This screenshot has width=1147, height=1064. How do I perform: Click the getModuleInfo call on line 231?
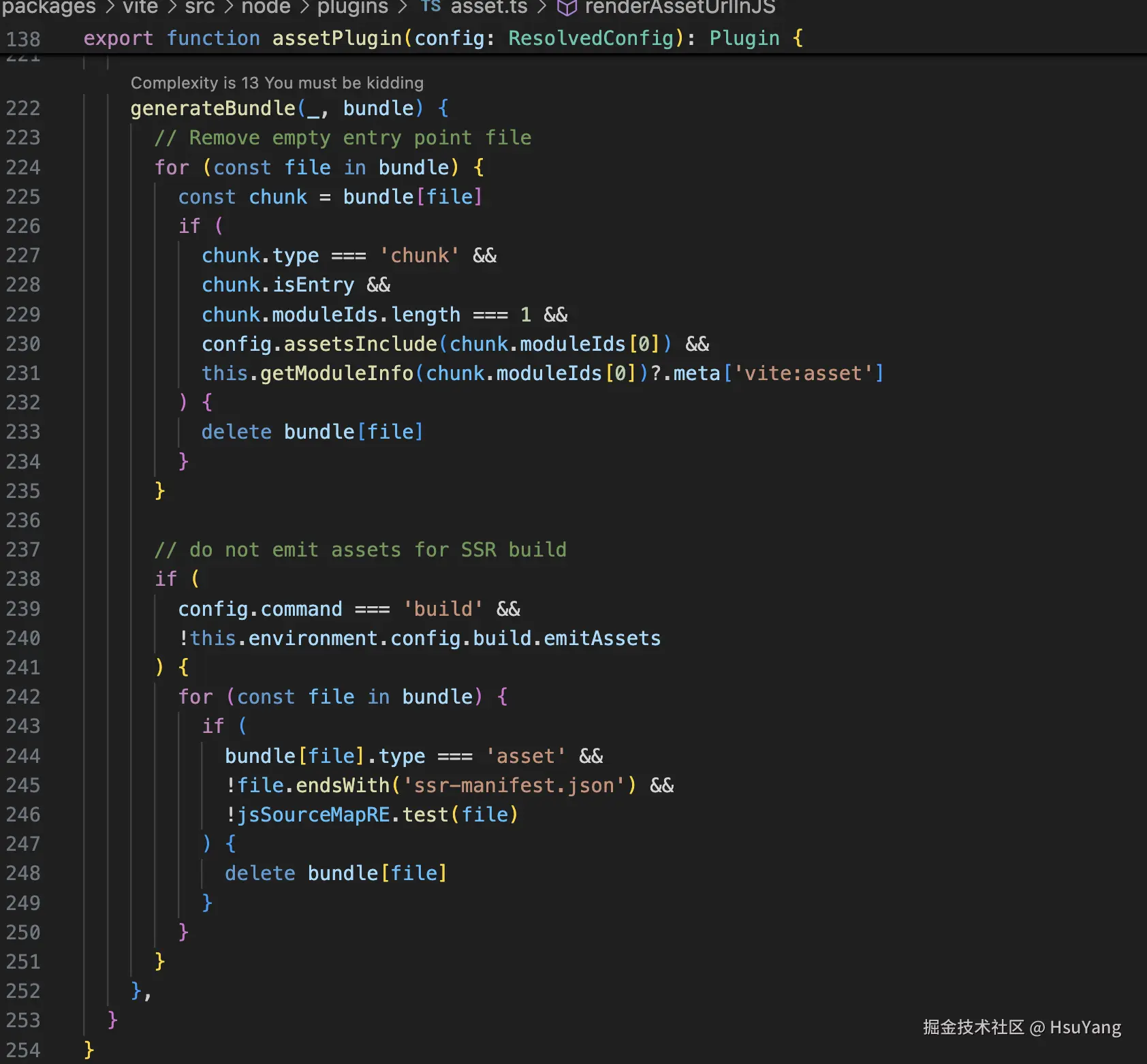(x=337, y=373)
